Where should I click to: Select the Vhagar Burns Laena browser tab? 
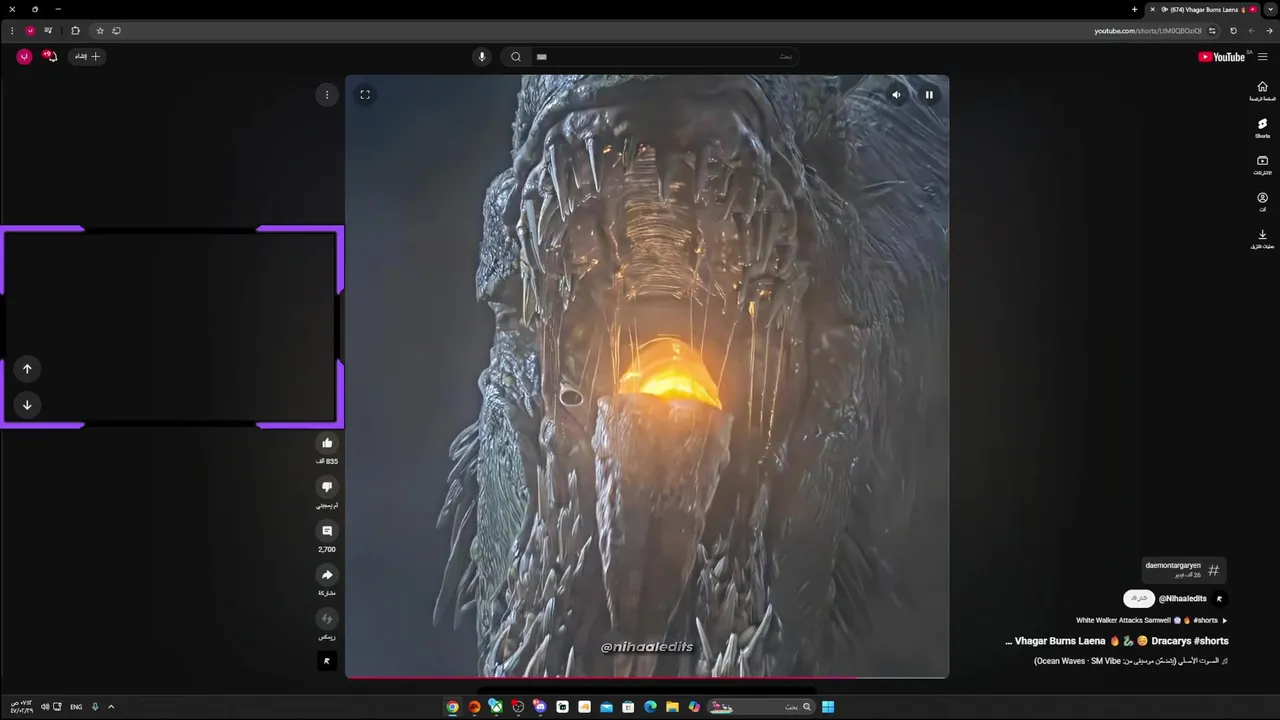(1205, 9)
